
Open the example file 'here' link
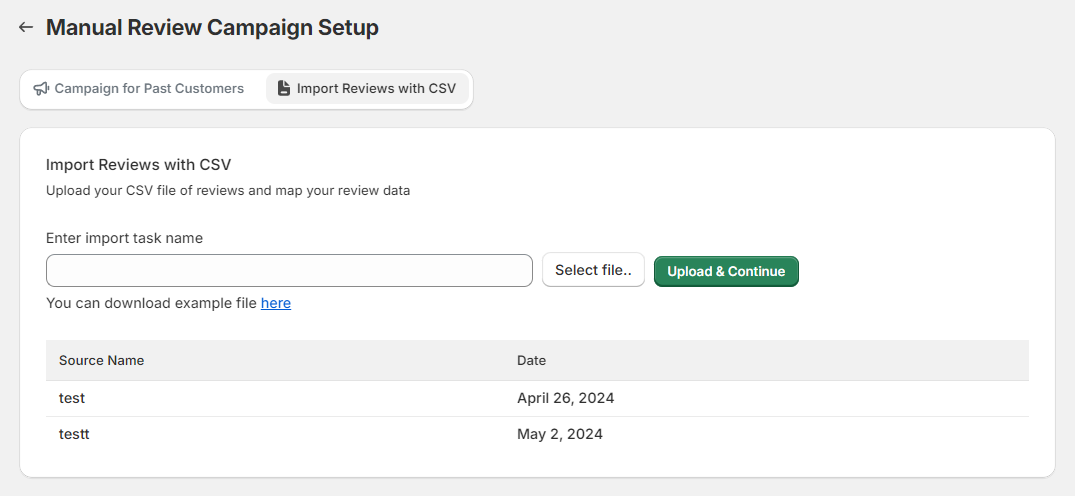(x=276, y=303)
